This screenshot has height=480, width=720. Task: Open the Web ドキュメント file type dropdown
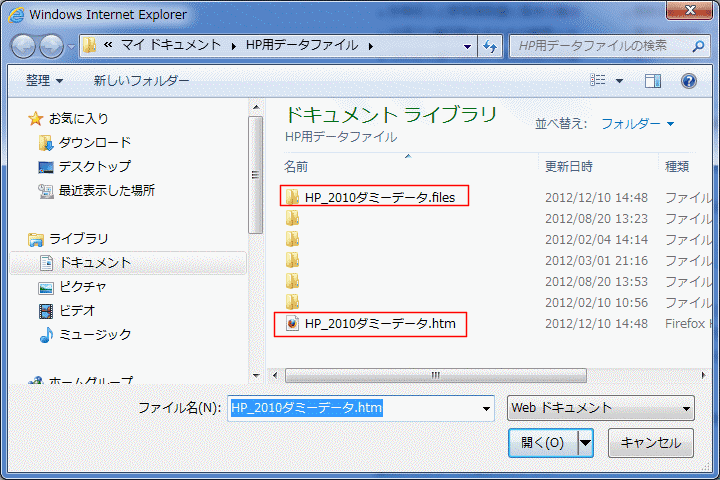tap(601, 408)
